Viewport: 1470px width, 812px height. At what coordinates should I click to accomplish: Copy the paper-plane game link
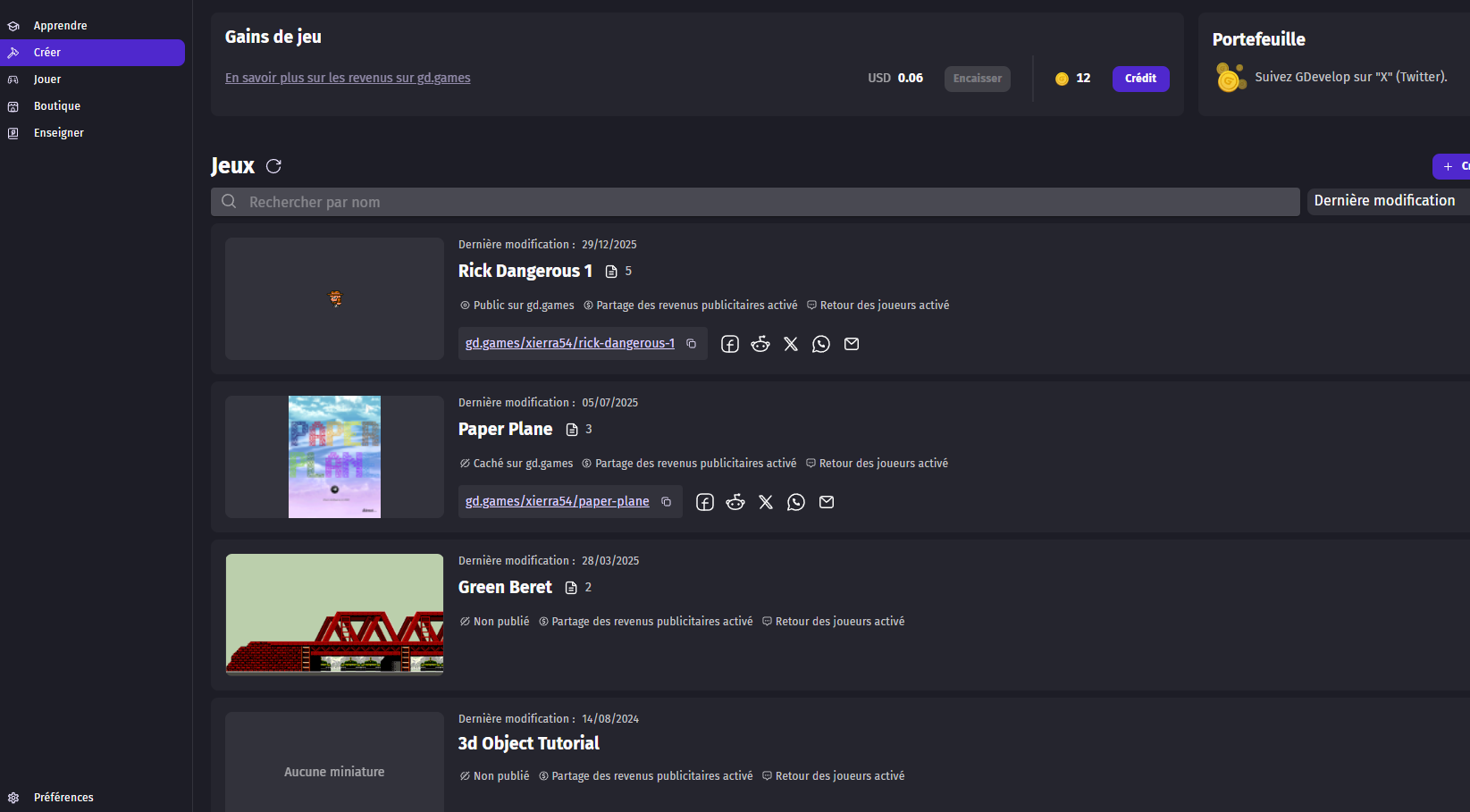pyautogui.click(x=666, y=502)
